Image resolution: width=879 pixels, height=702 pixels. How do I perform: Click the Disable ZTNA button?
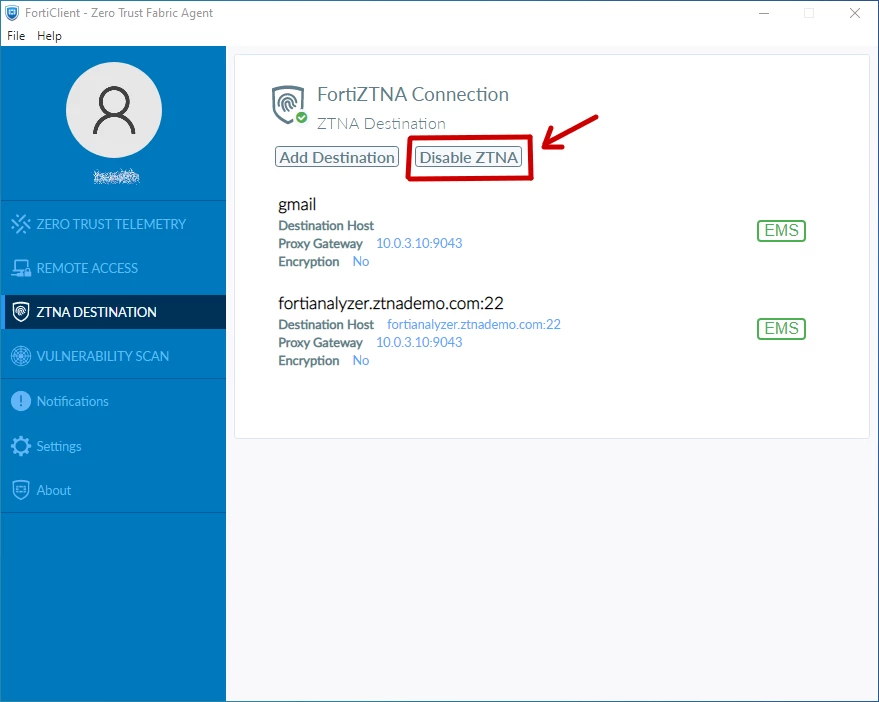pos(469,157)
